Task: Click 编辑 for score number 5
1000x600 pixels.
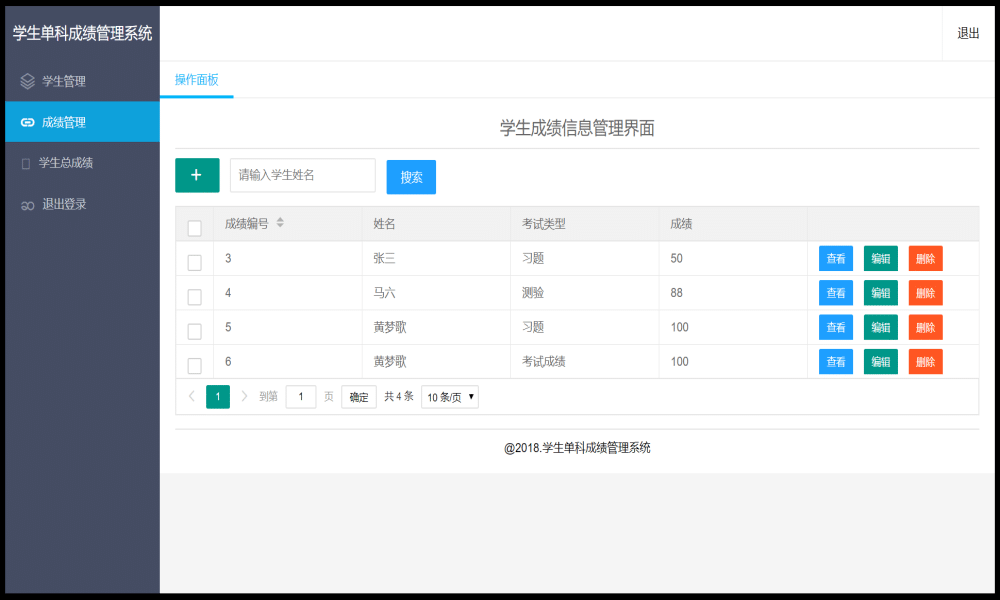Action: pyautogui.click(x=881, y=327)
